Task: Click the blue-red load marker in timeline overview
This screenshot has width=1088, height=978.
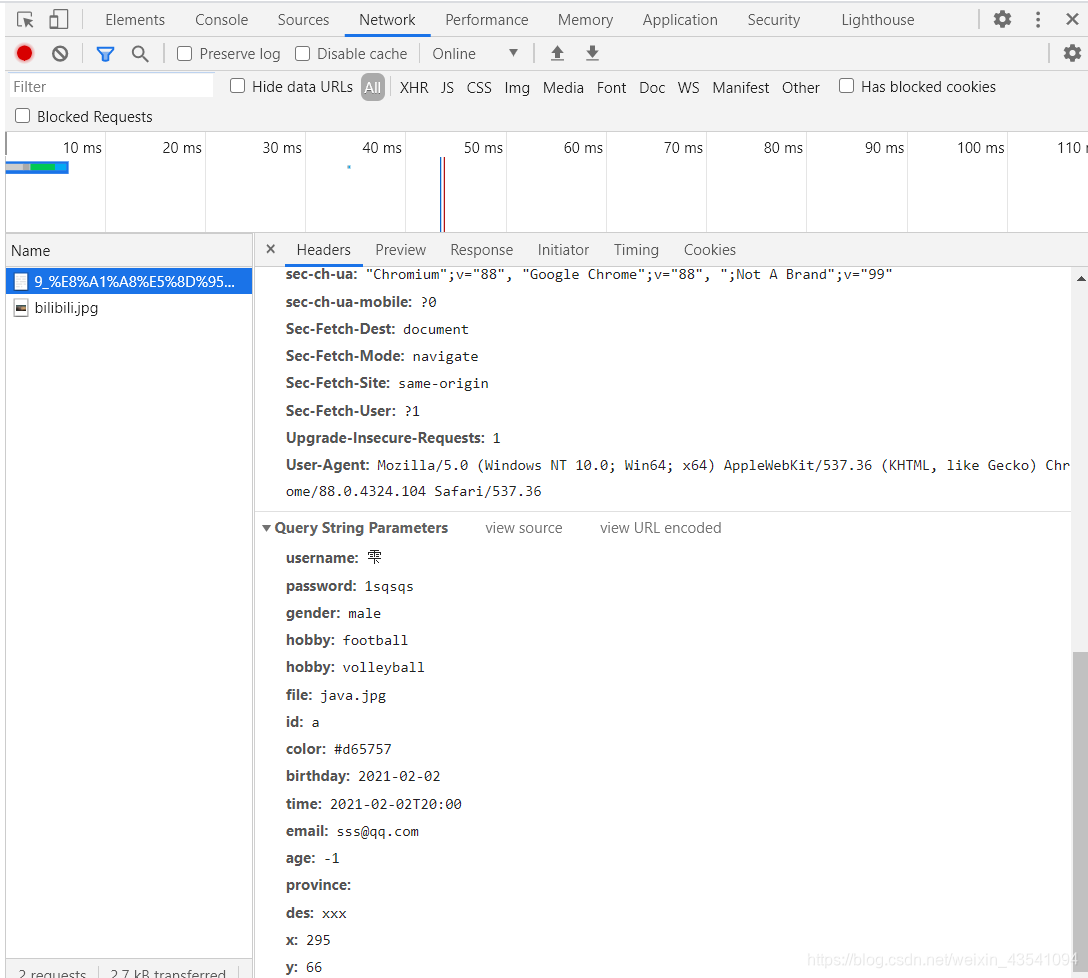Action: [x=442, y=194]
